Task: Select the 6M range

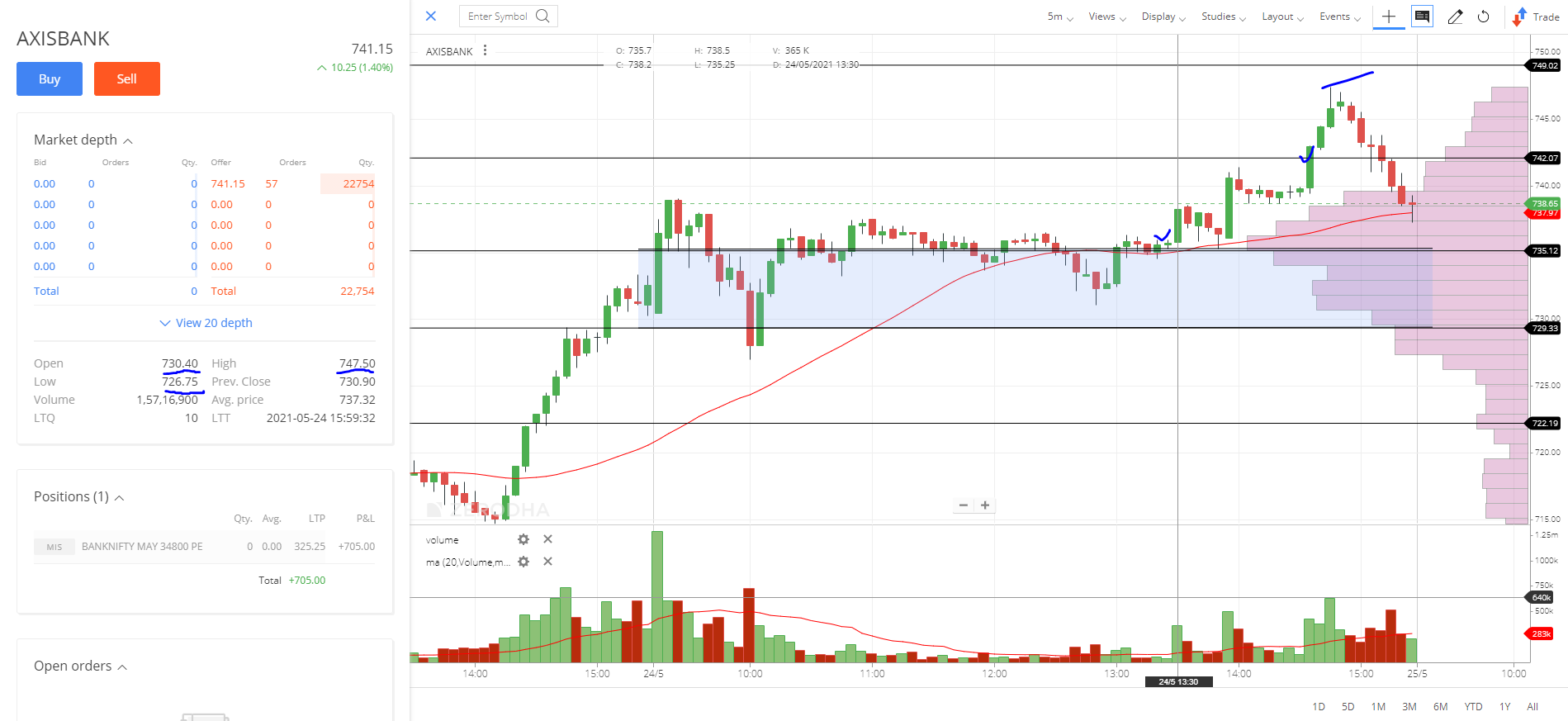Action: (x=1441, y=707)
